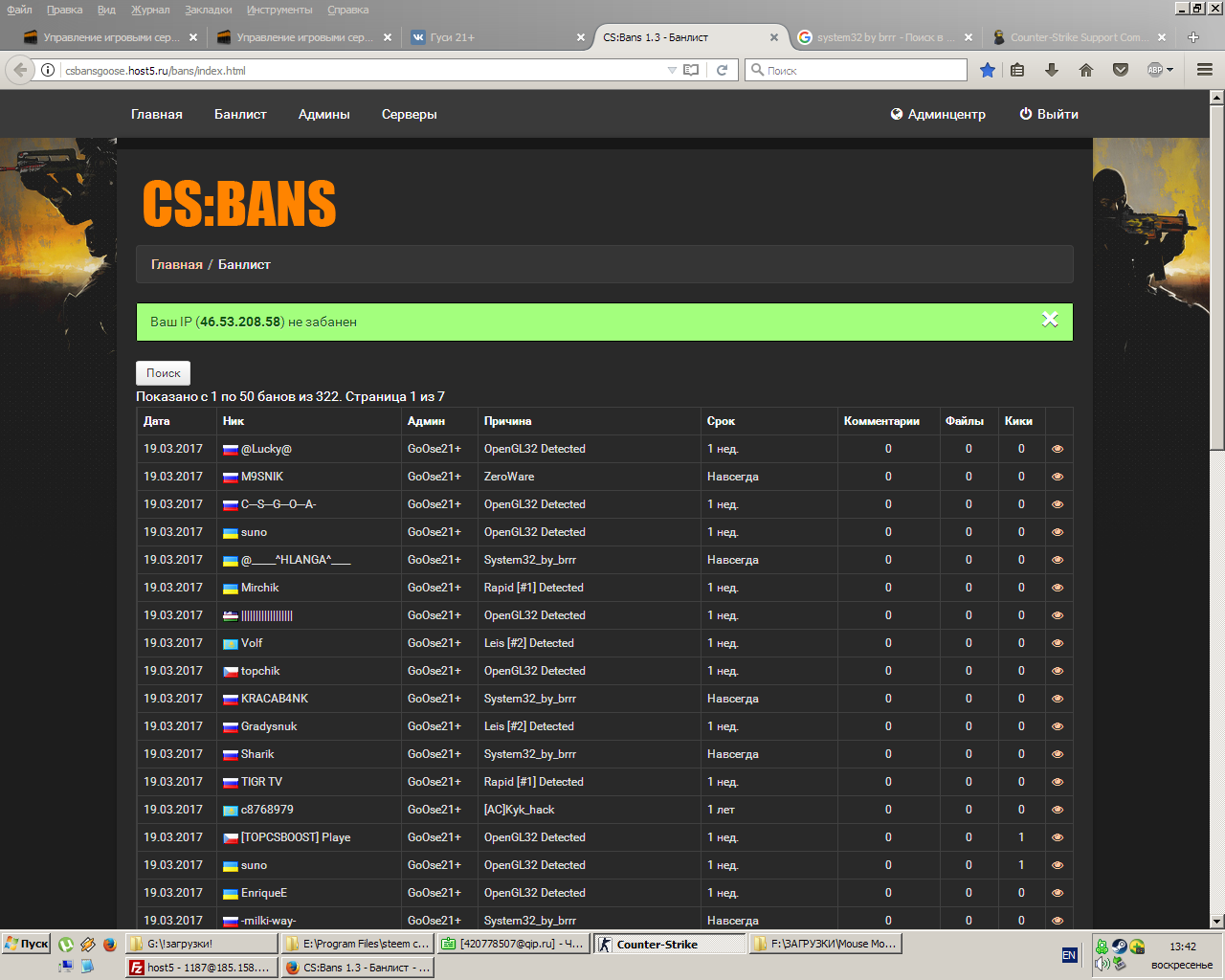Click the Steam icon in system tray
This screenshot has height=980, width=1225.
point(1119,947)
